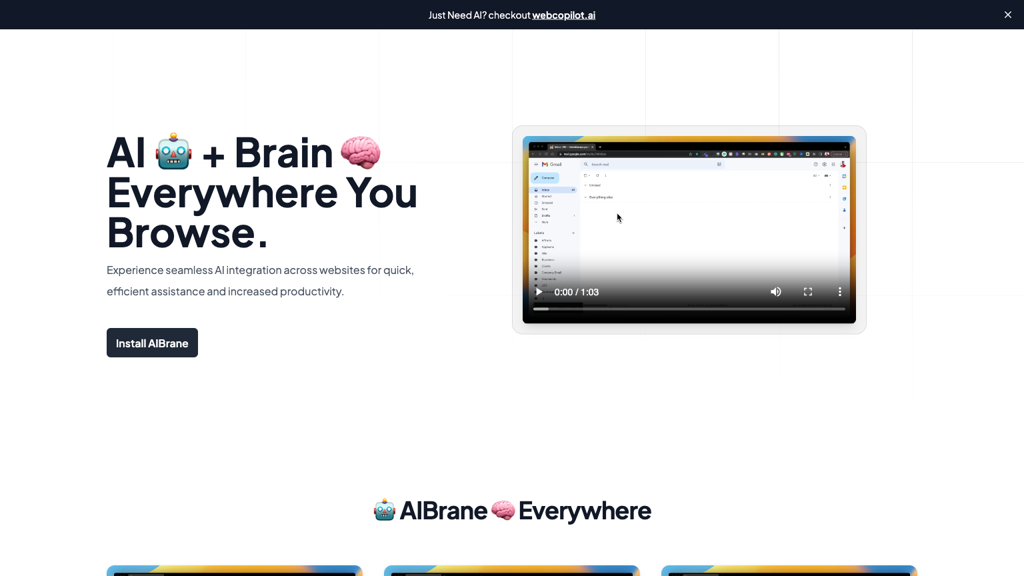
Task: Collapse the Unread section in Gmail
Action: [585, 185]
